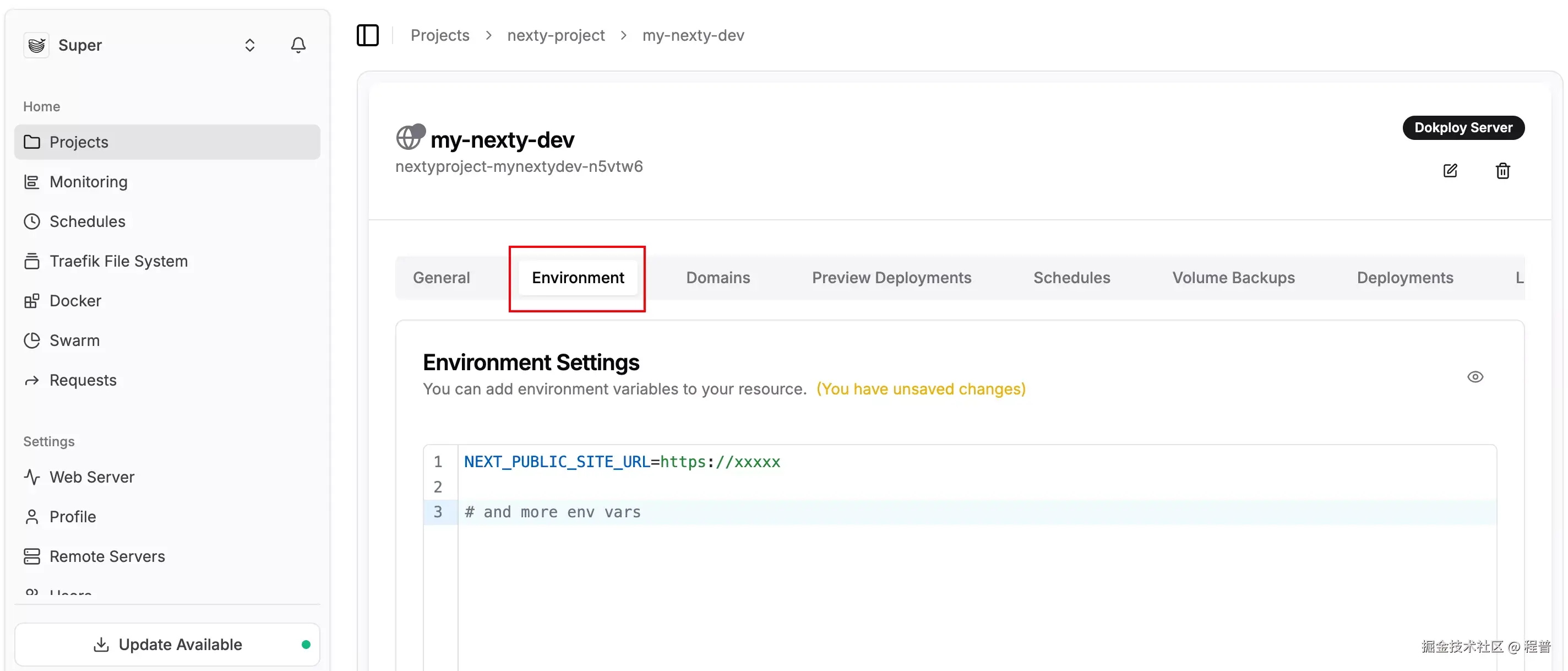Open the Traefik File System panel
The width and height of the screenshot is (1568, 671).
tap(118, 261)
